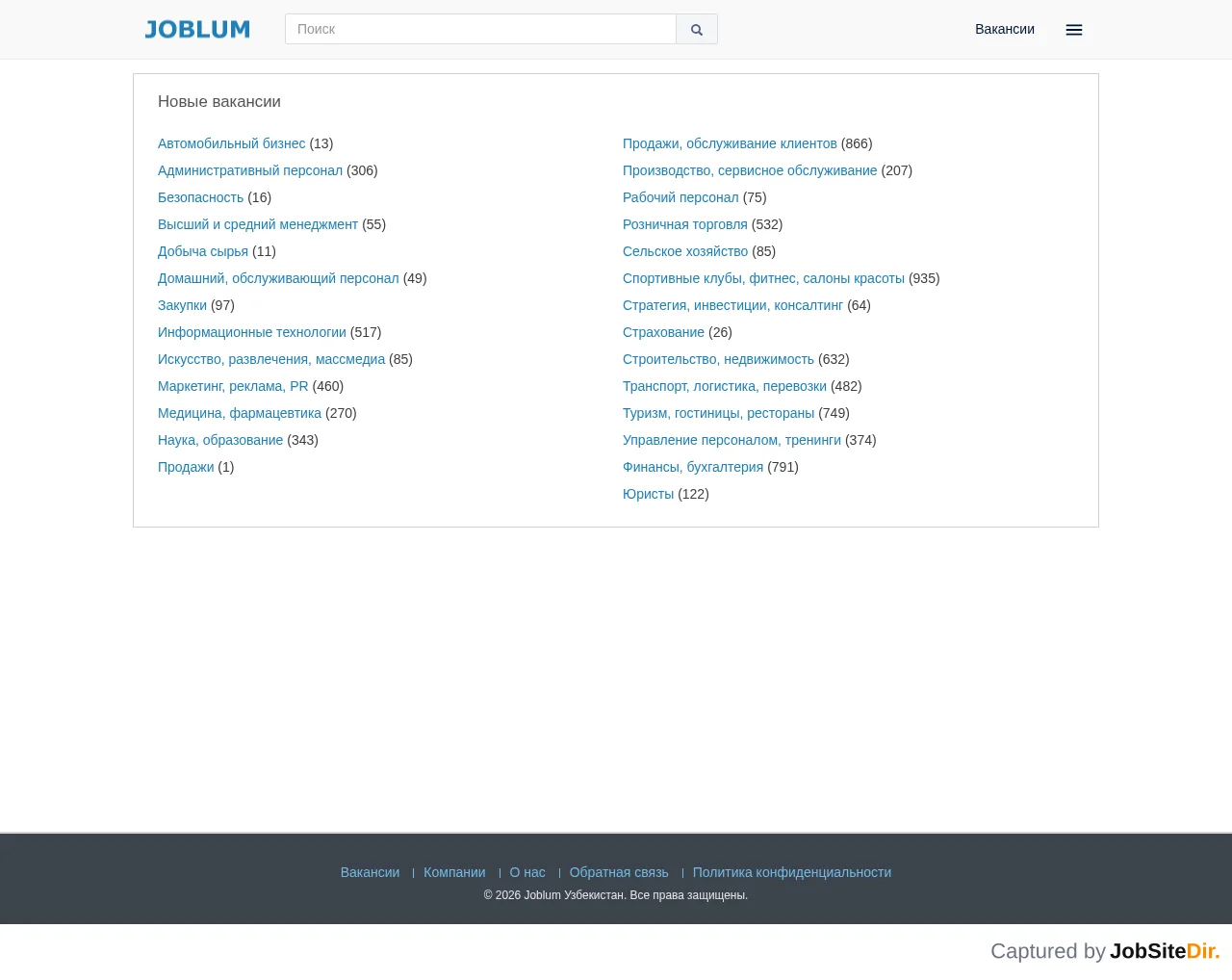The image size is (1232, 980).
Task: Open Продажи, обслуживание клиентов category
Action: point(730,143)
